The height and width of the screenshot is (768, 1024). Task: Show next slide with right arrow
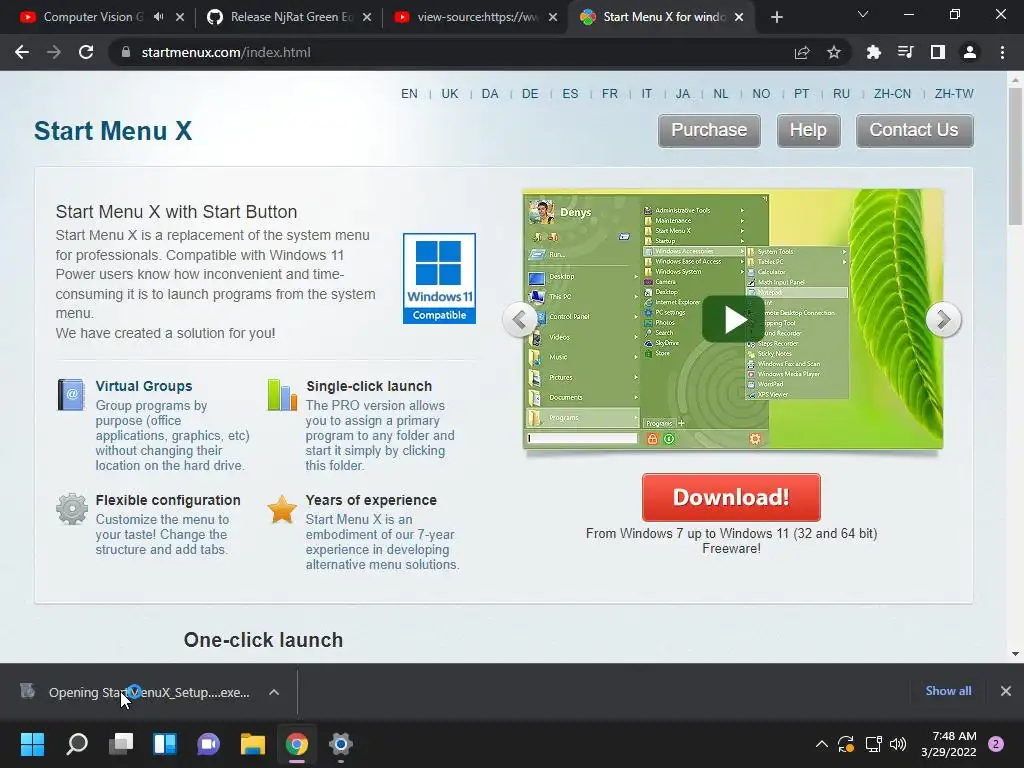point(943,319)
